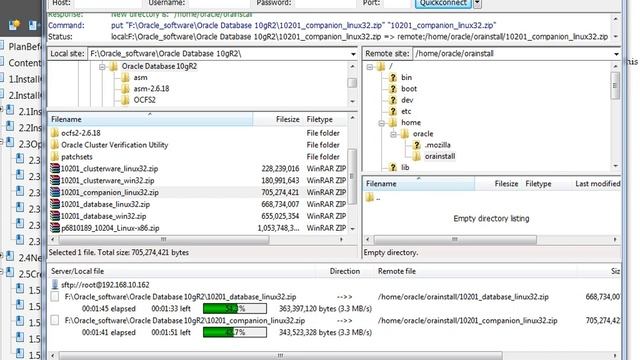640x360 pixels.
Task: Click the remote file list horizontal scrollbar
Action: tap(455, 240)
